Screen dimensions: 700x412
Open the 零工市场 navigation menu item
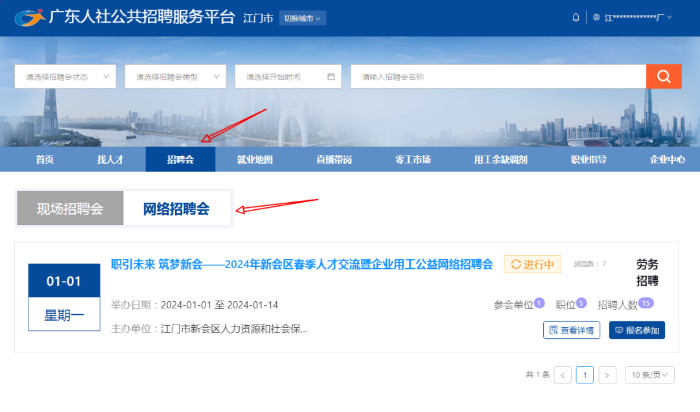pyautogui.click(x=412, y=159)
